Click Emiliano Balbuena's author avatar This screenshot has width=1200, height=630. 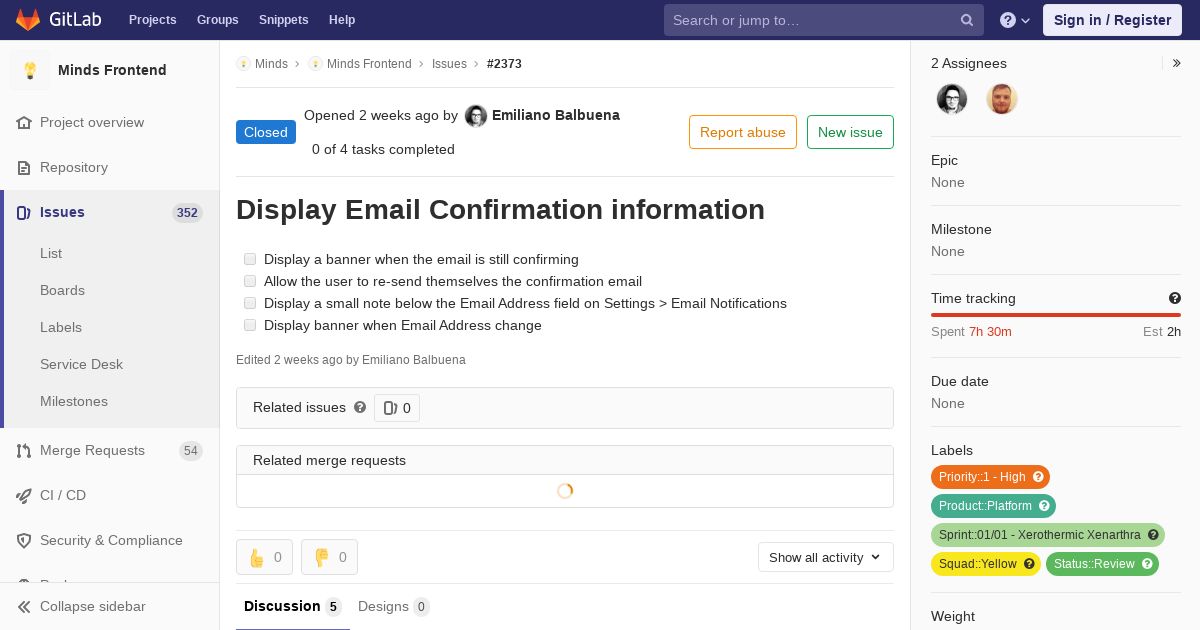click(x=476, y=116)
